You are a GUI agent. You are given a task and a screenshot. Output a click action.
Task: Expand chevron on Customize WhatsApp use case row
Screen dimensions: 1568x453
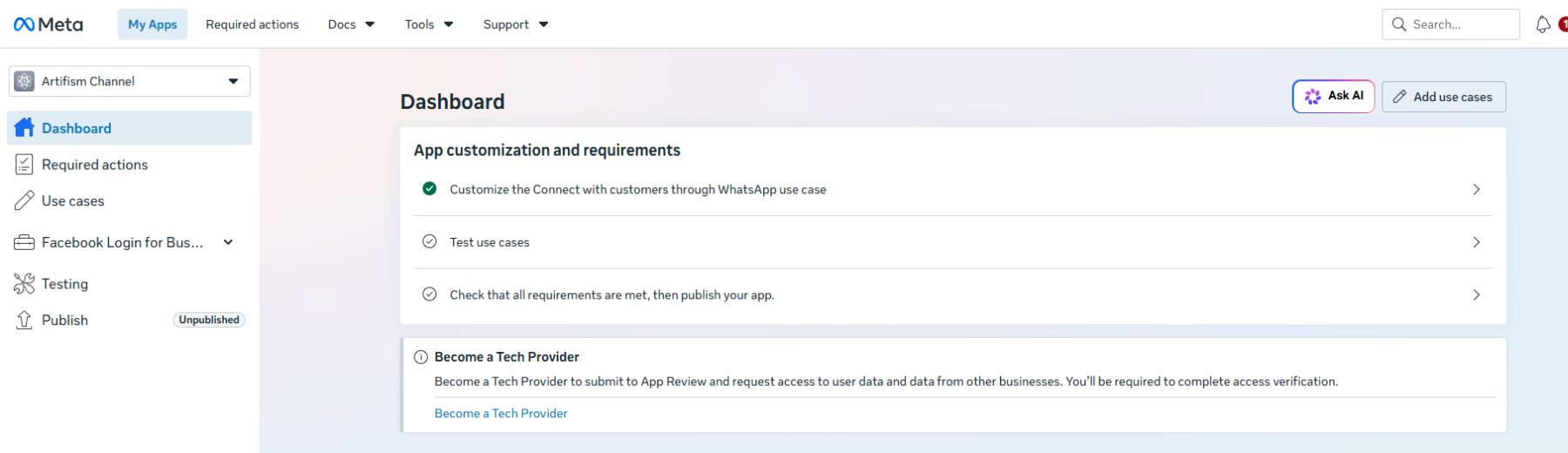[x=1477, y=189]
